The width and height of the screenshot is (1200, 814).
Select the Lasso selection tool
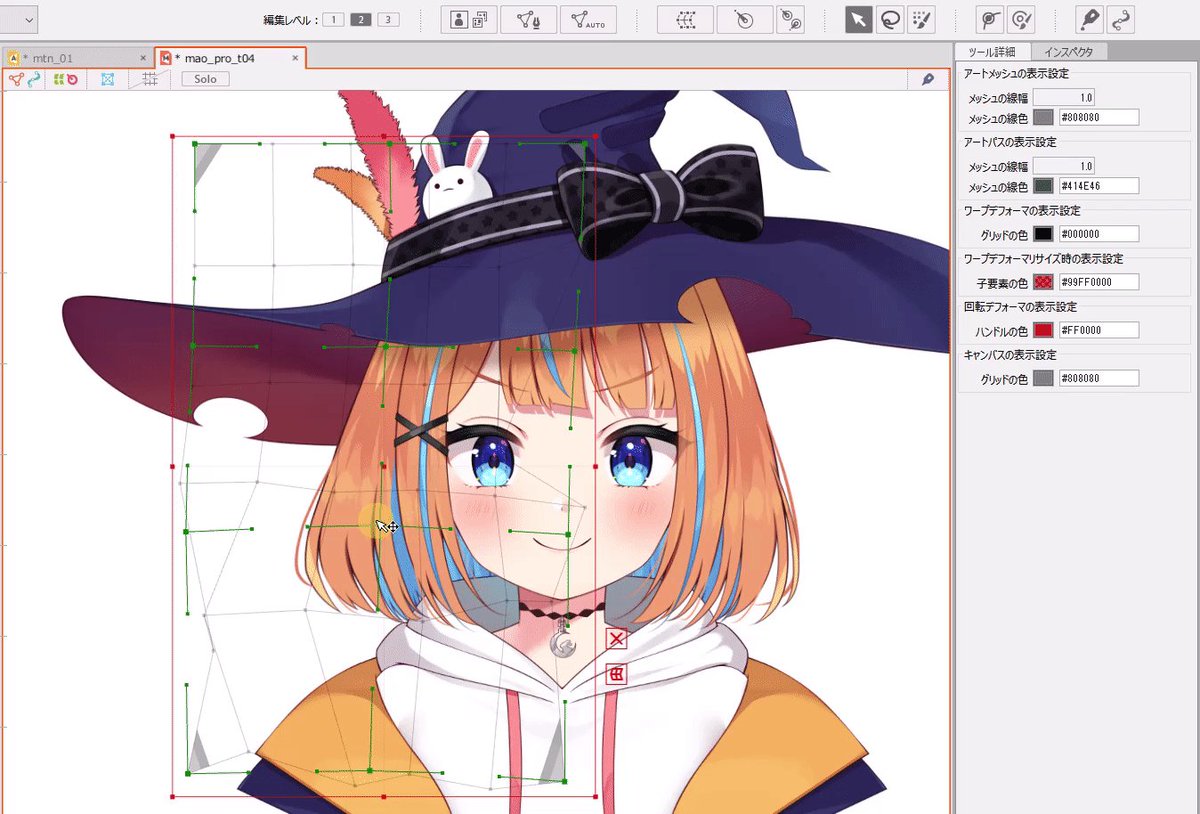[890, 19]
